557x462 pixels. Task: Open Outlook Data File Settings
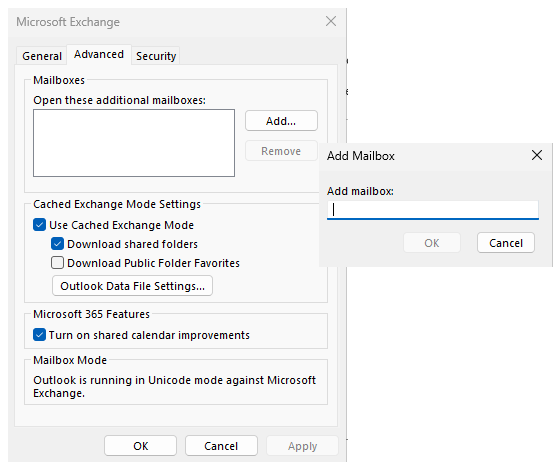pos(133,286)
